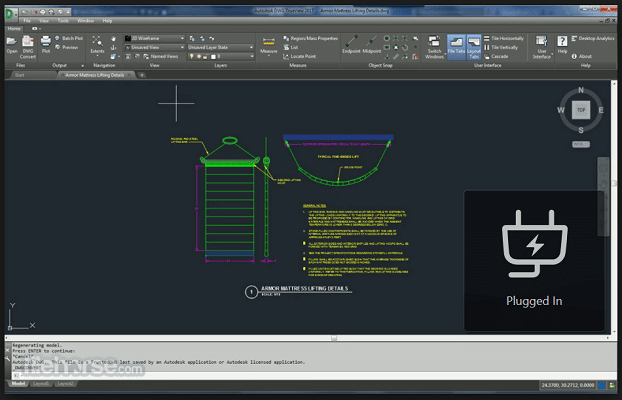Open the WCS dropdown below the ViewCube
The image size is (622, 400).
point(581,144)
